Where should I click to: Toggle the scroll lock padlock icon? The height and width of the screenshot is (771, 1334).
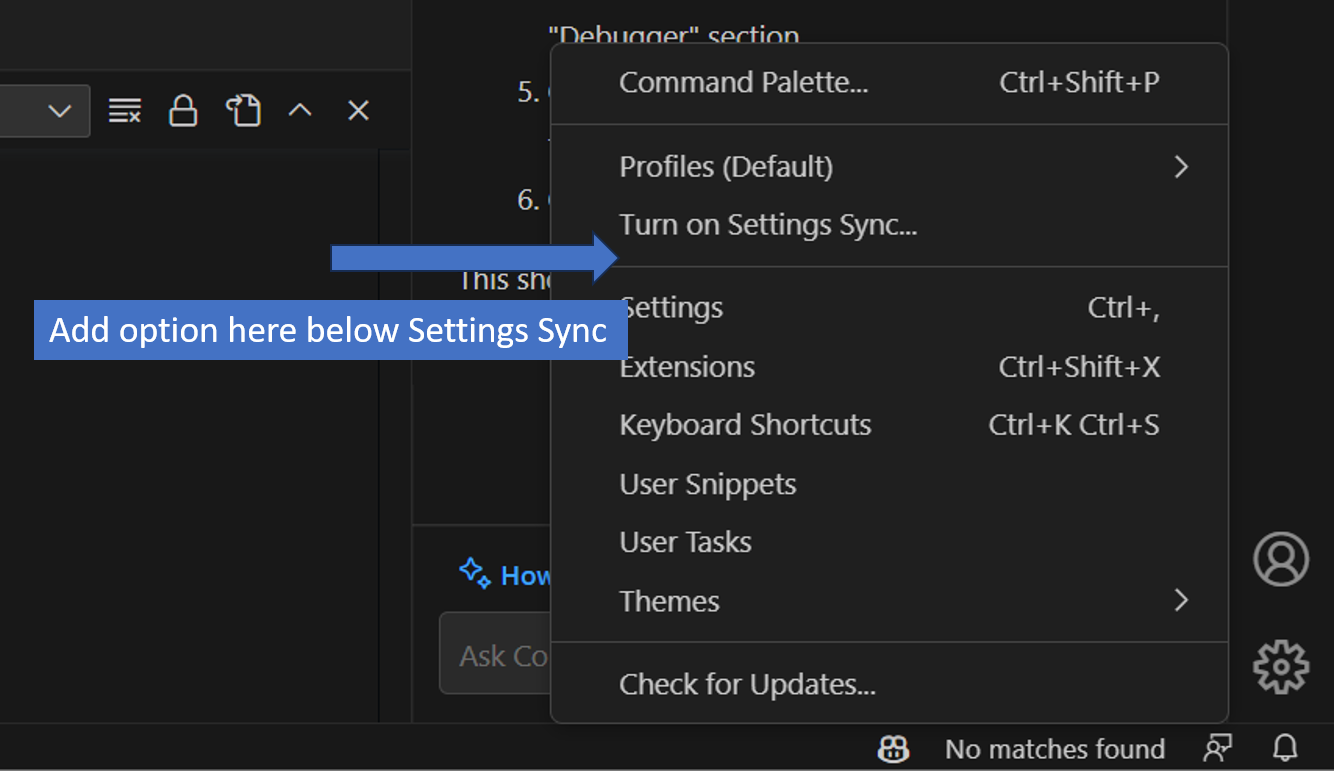click(x=183, y=110)
